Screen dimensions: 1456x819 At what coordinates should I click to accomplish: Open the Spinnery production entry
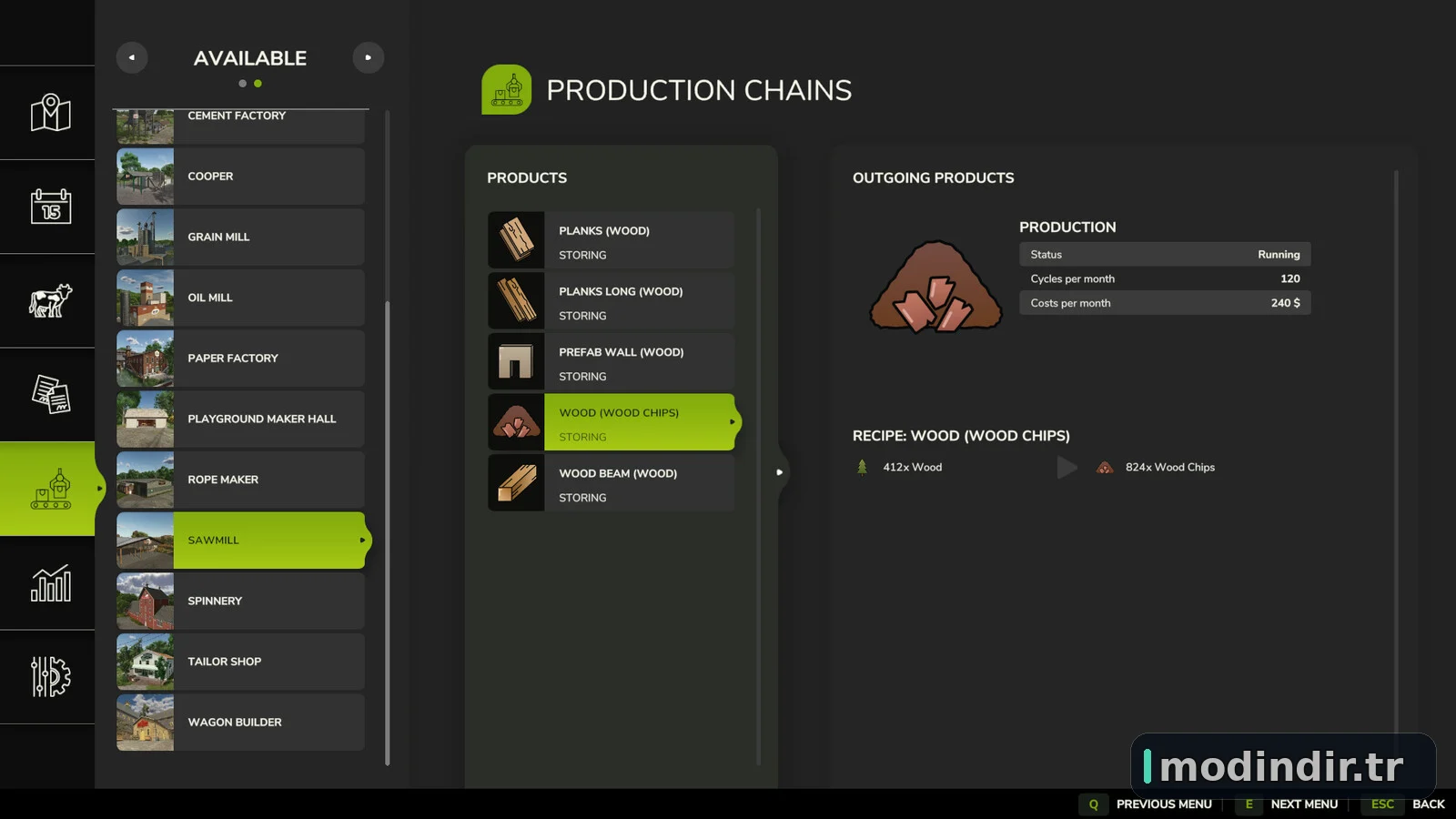240,602
